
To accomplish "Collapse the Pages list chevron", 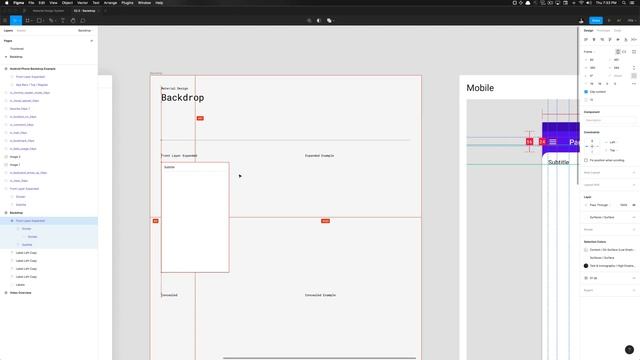I will [91, 41].
